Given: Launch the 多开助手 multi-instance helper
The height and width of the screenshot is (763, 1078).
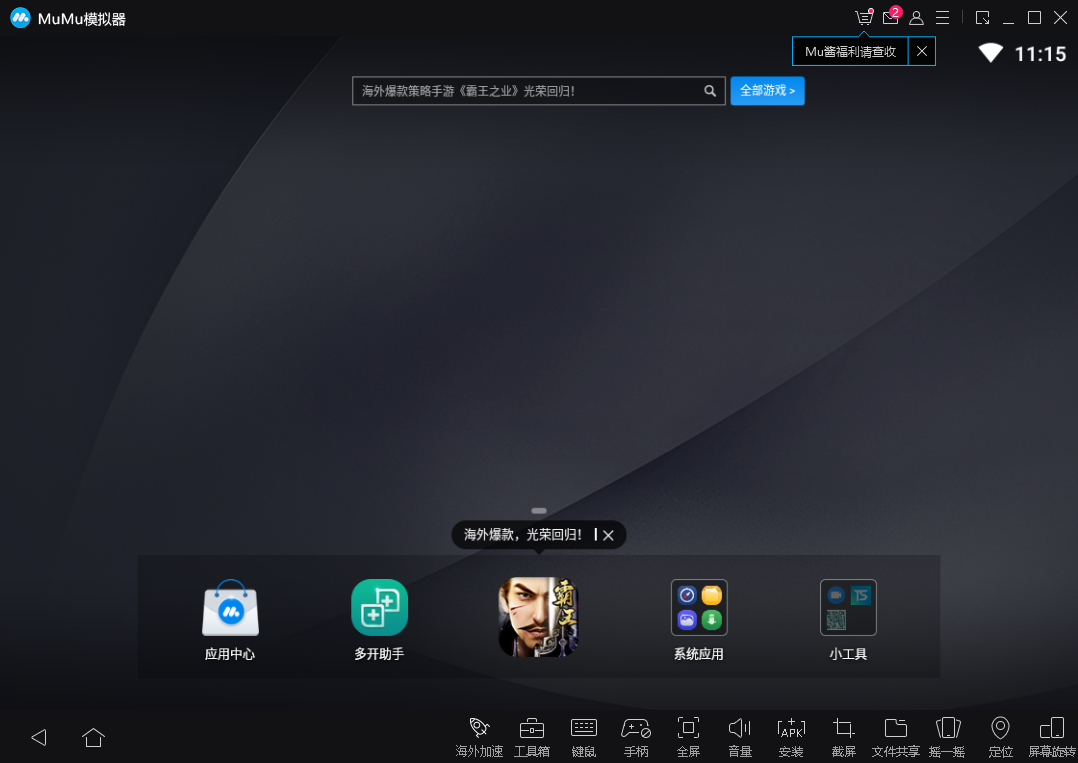Looking at the screenshot, I should 379,608.
